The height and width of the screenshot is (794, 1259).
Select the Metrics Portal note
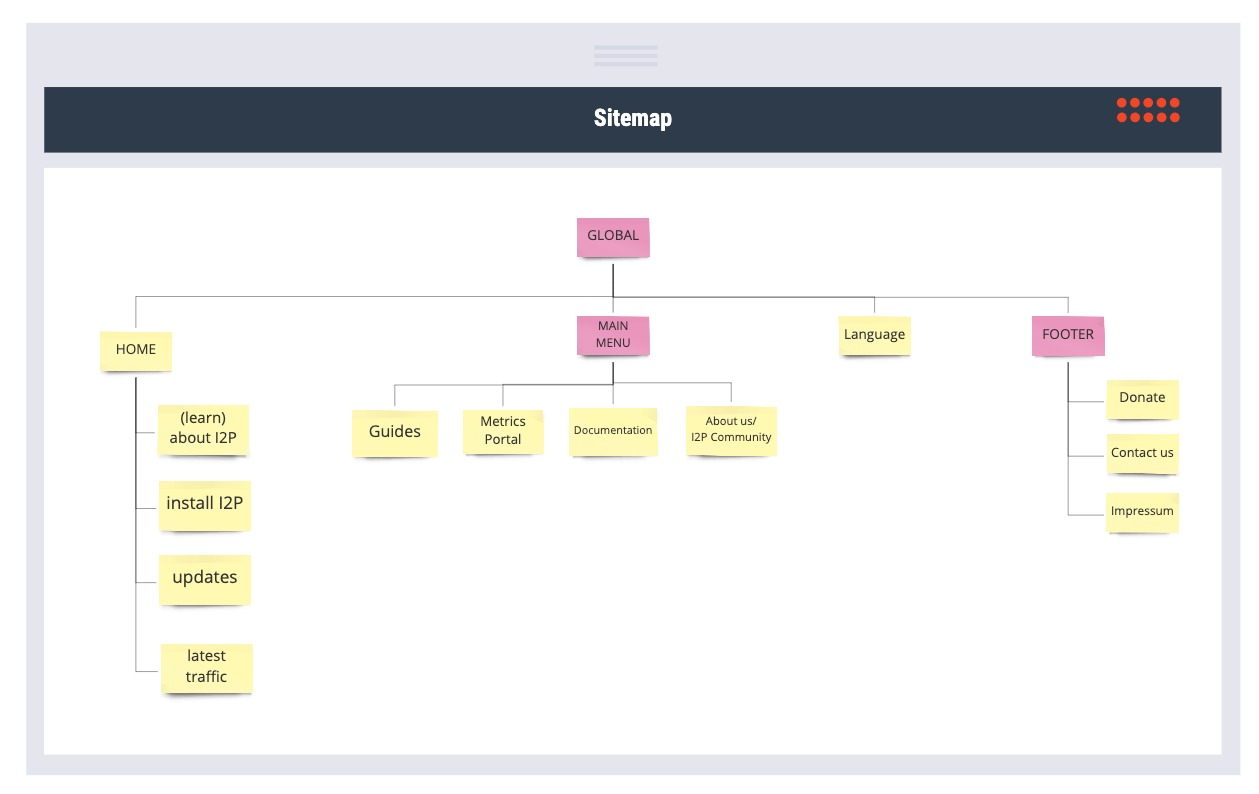[503, 431]
